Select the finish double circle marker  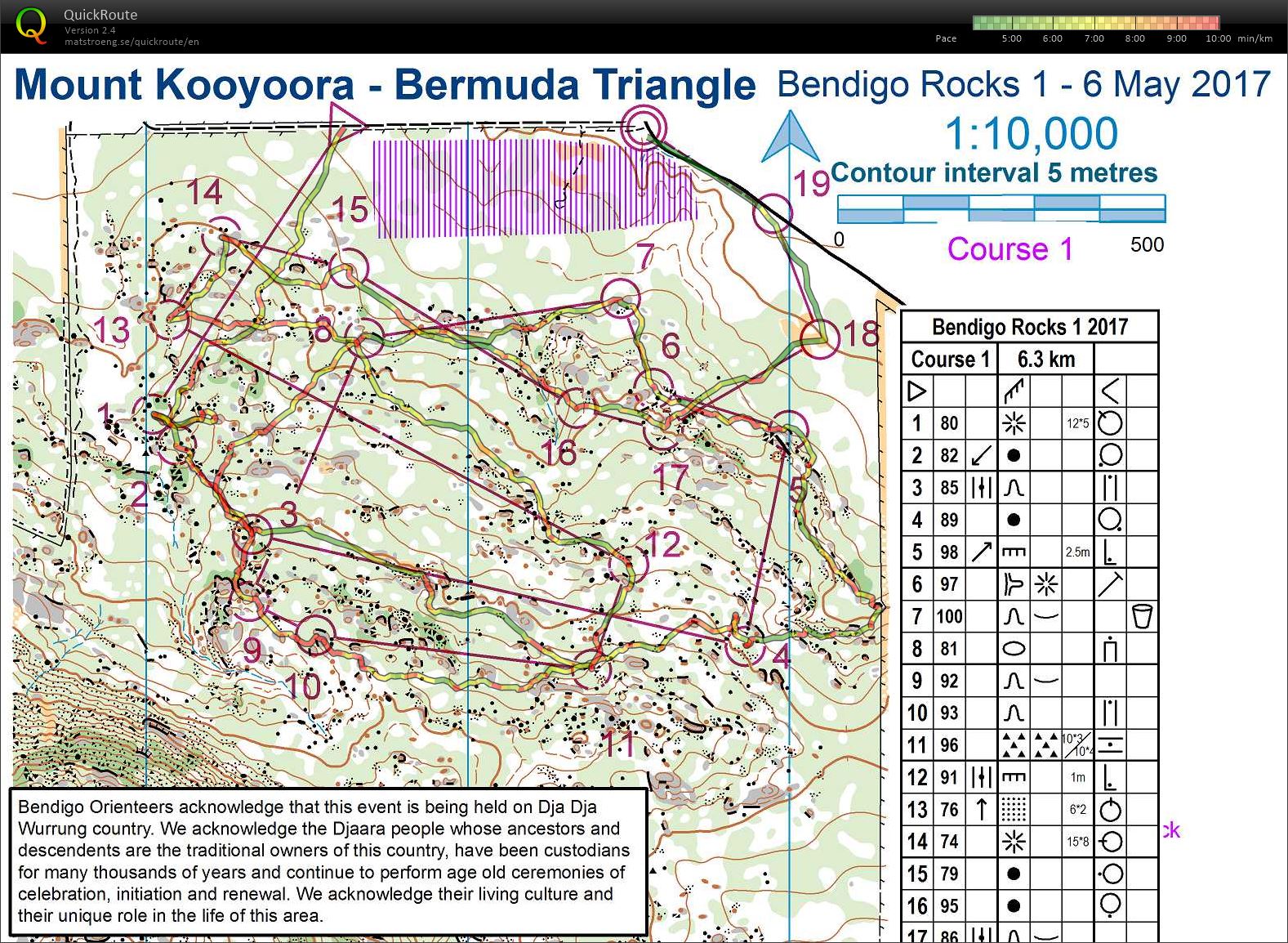point(644,127)
